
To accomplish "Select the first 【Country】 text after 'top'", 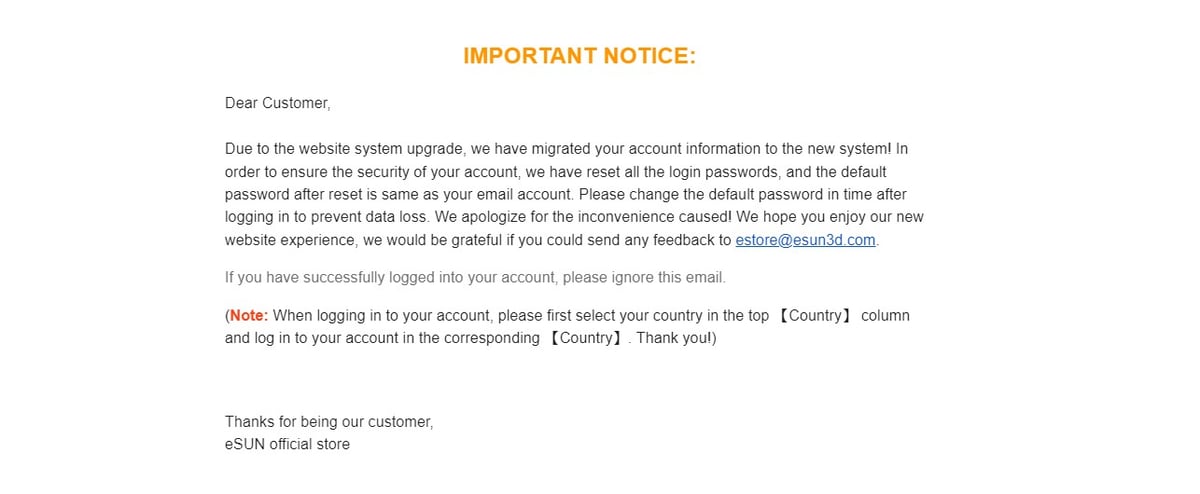I will pos(816,315).
